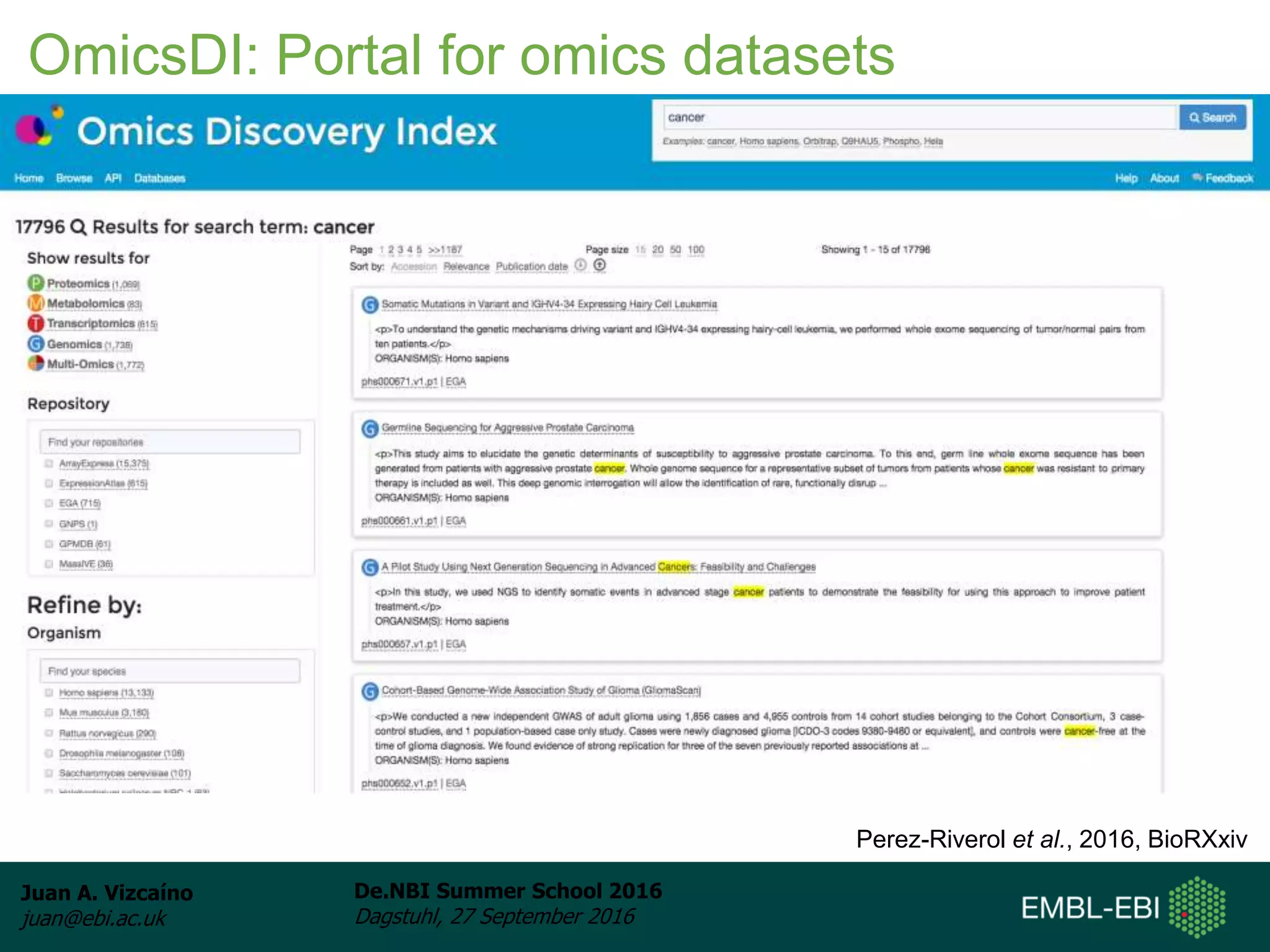Sort results by Relevance
Viewport: 1270px width, 952px height.
466,267
